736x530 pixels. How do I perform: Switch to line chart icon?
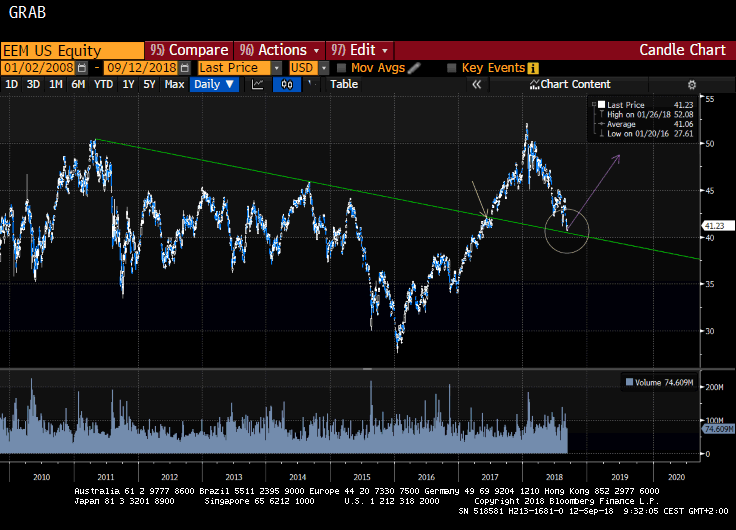pyautogui.click(x=258, y=84)
